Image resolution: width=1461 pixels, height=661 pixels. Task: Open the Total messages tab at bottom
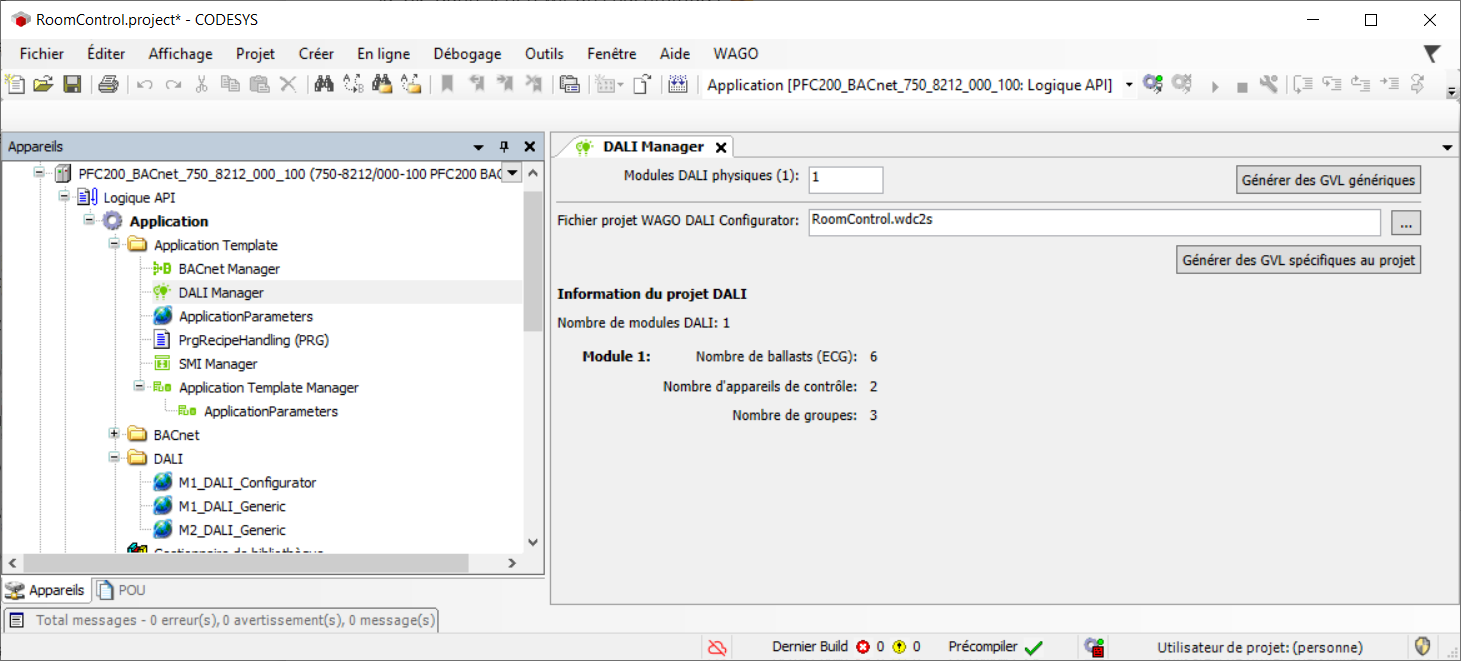point(222,620)
